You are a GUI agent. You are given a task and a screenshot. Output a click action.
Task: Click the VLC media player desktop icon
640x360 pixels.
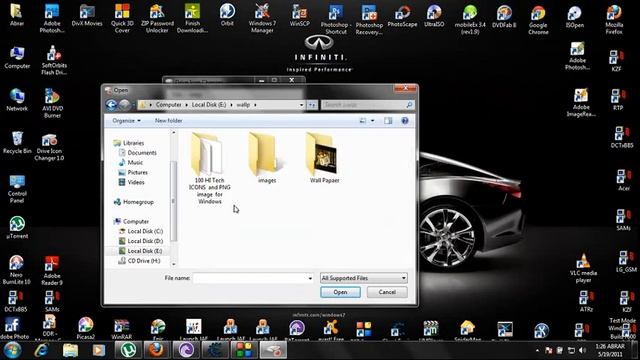583,268
